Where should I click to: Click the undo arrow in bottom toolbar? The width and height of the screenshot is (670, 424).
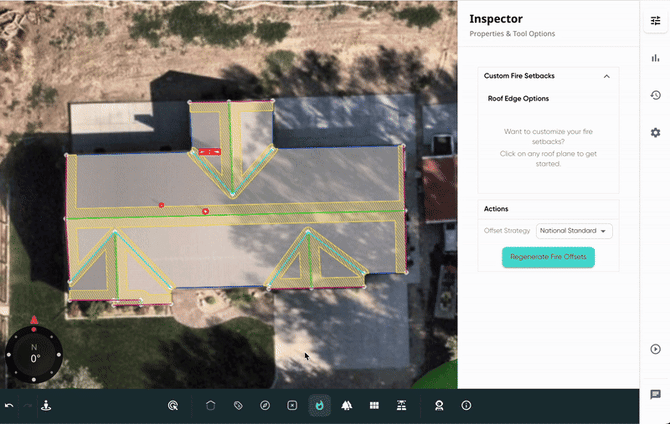pyautogui.click(x=9, y=406)
